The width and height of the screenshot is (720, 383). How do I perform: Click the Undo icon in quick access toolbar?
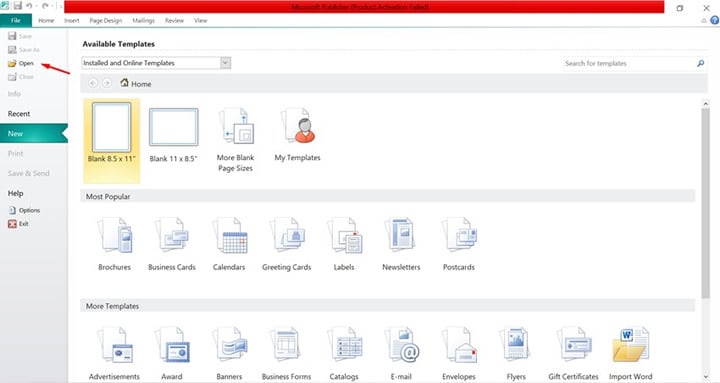(x=29, y=6)
